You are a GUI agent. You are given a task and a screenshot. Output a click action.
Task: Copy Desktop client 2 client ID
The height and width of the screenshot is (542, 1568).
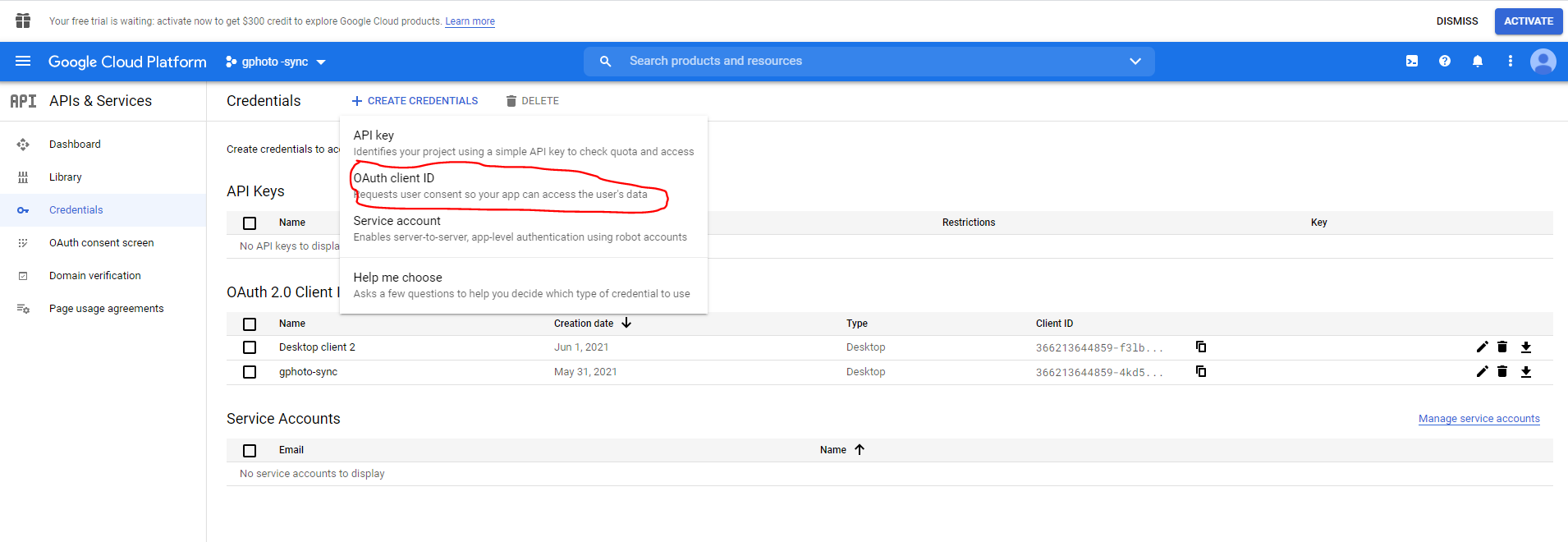point(1201,347)
